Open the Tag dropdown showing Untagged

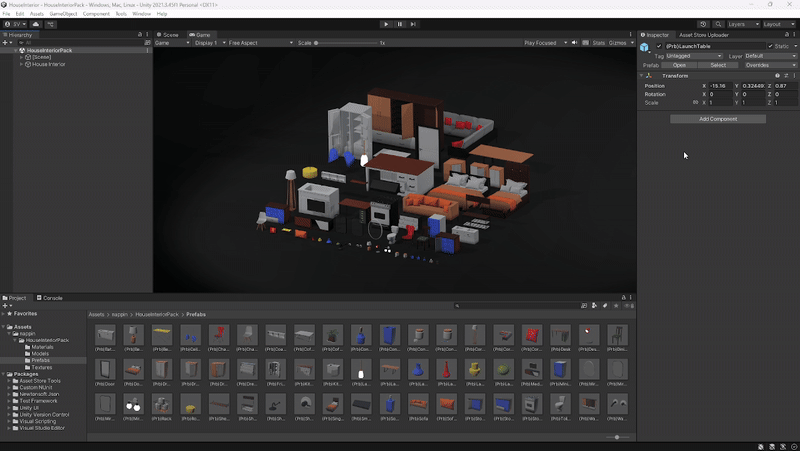pos(694,56)
